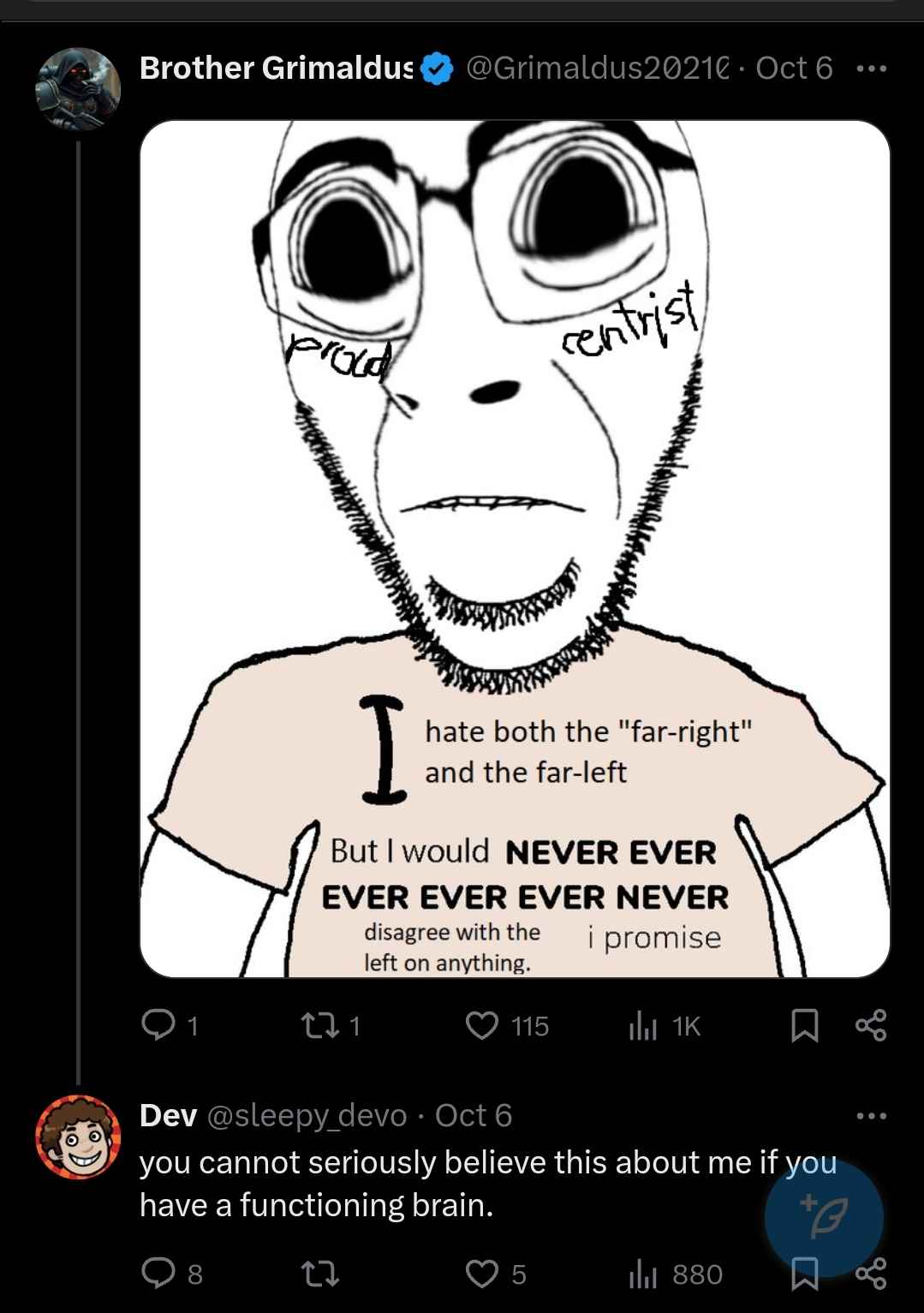Open more options on Dev's reply
924x1313 pixels.
click(x=871, y=1115)
